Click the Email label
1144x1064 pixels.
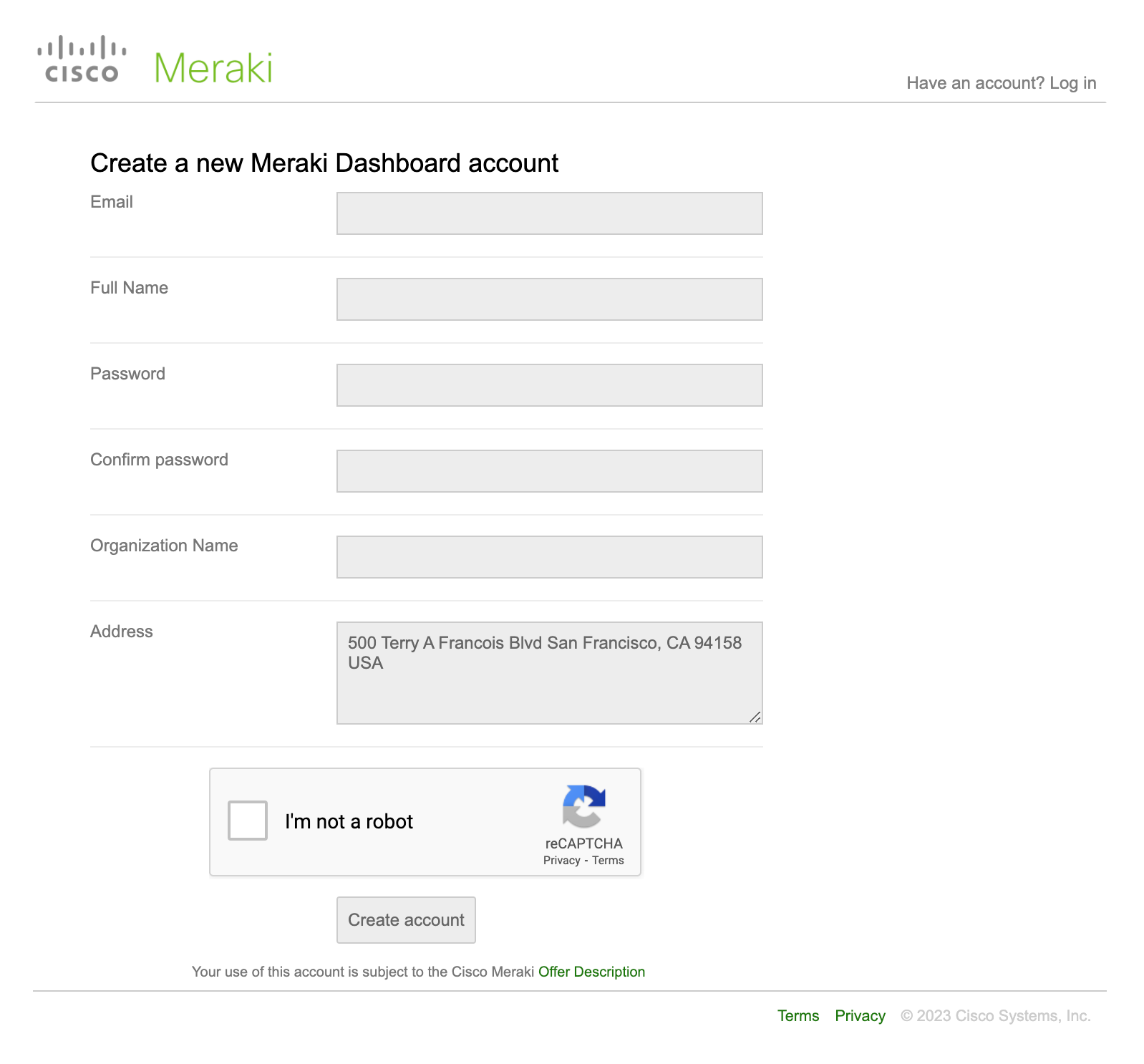(x=112, y=202)
